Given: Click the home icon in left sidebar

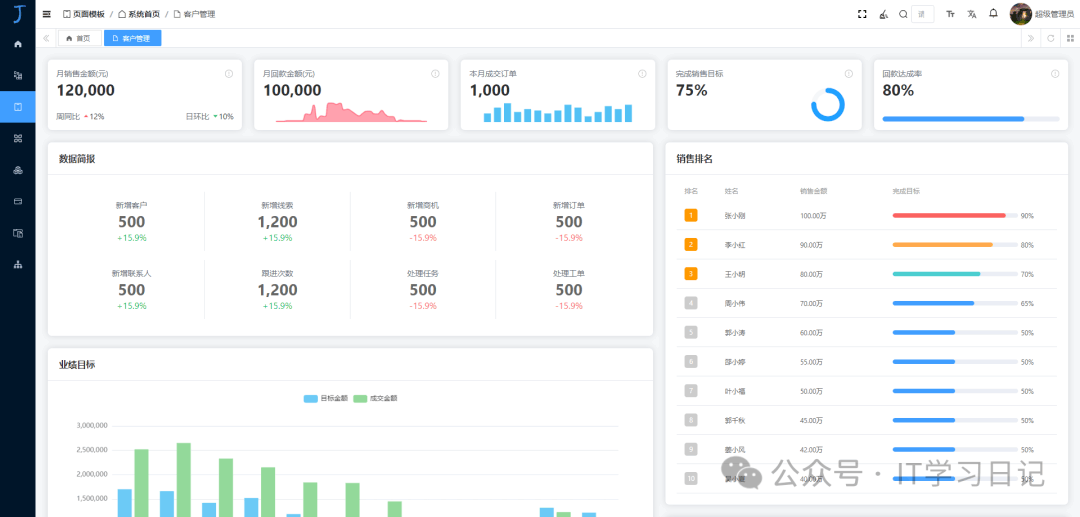Looking at the screenshot, I should [x=18, y=44].
